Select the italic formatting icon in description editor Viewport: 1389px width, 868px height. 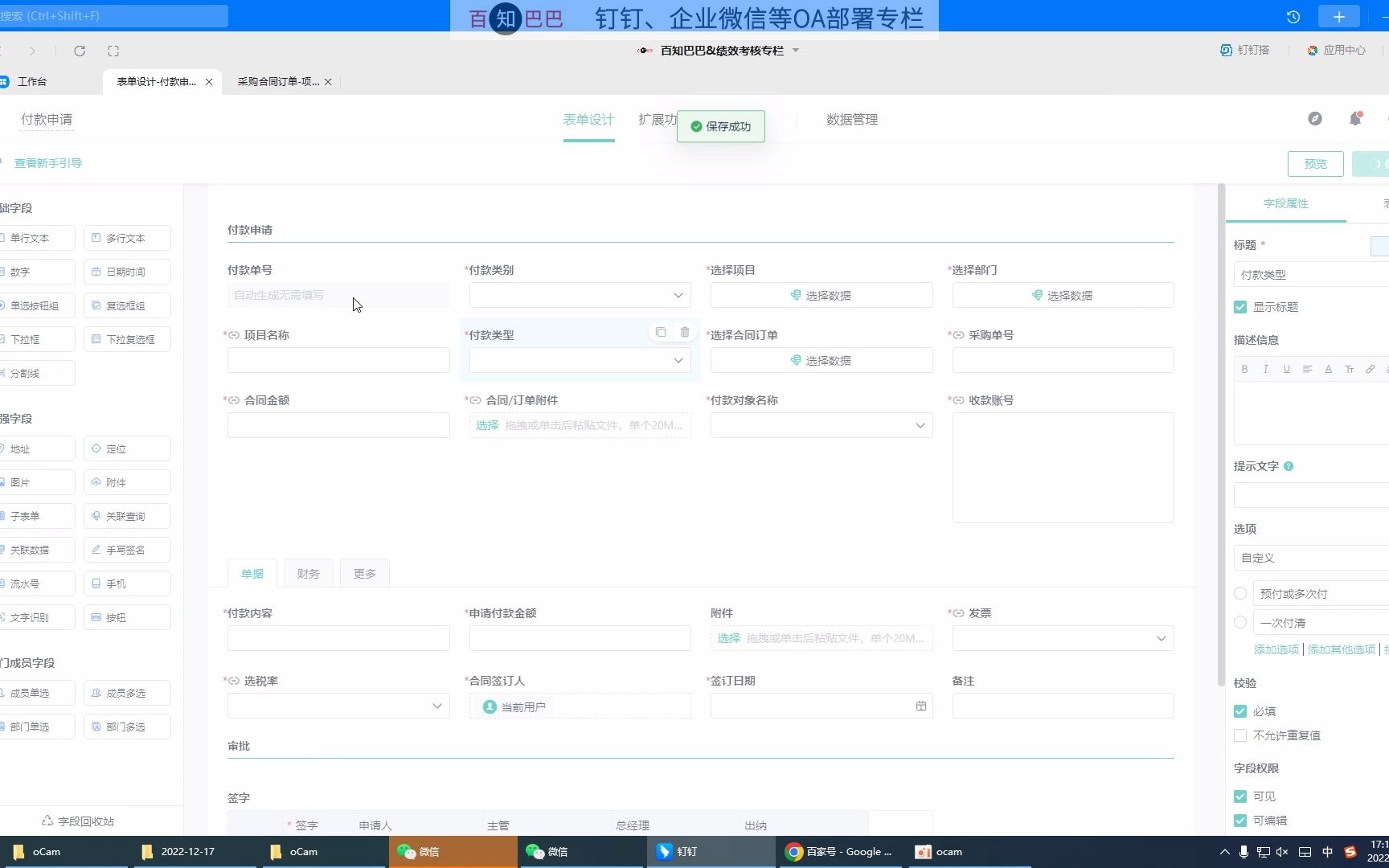tap(1266, 369)
